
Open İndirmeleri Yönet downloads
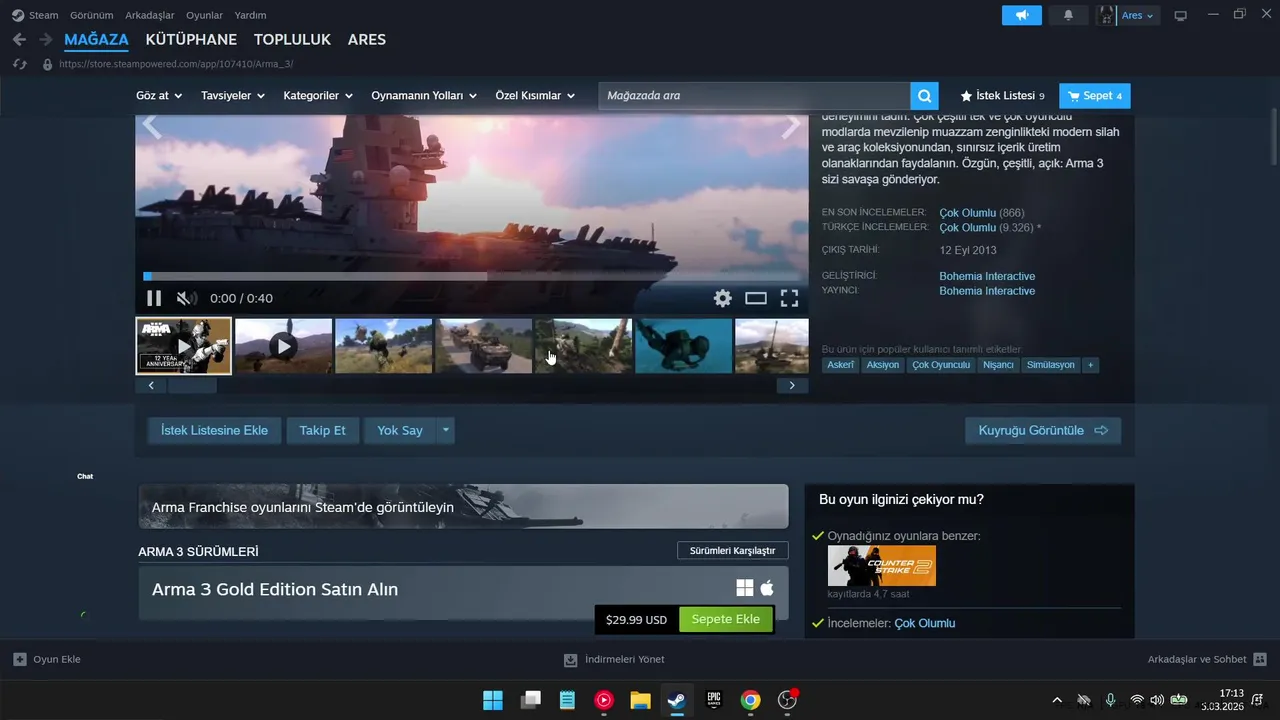point(614,659)
